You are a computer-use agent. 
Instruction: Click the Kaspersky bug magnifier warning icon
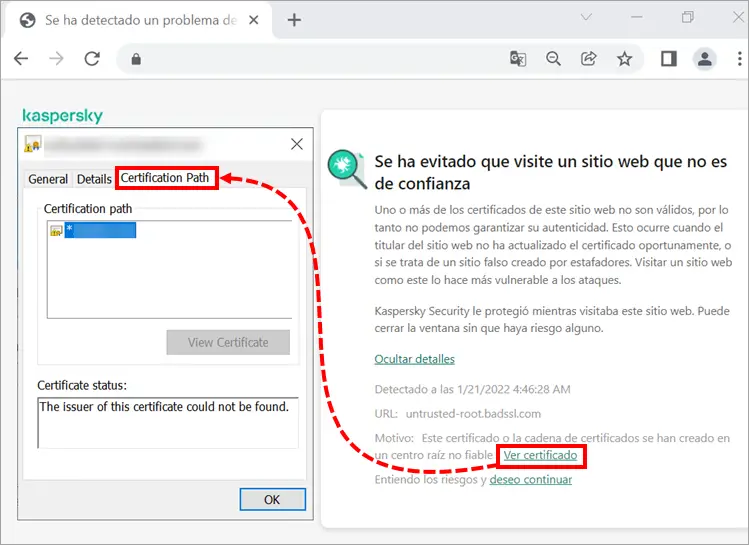point(346,168)
